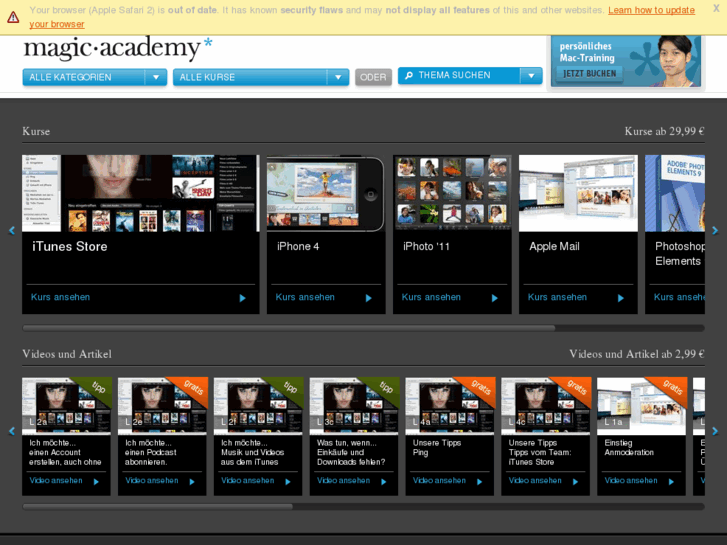
Task: Click play arrow in iPhone 4 card
Action: coord(369,298)
